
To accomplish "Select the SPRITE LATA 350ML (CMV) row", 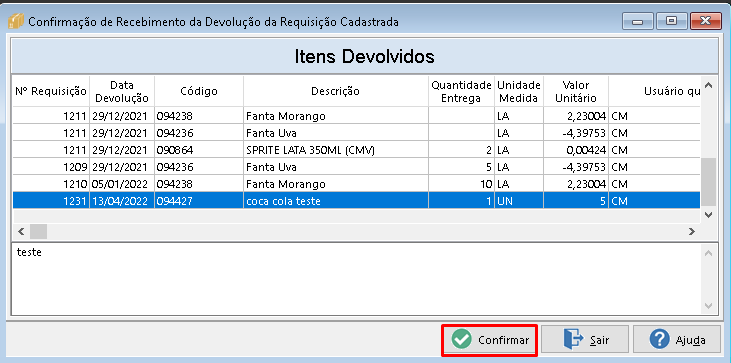I will pos(356,150).
